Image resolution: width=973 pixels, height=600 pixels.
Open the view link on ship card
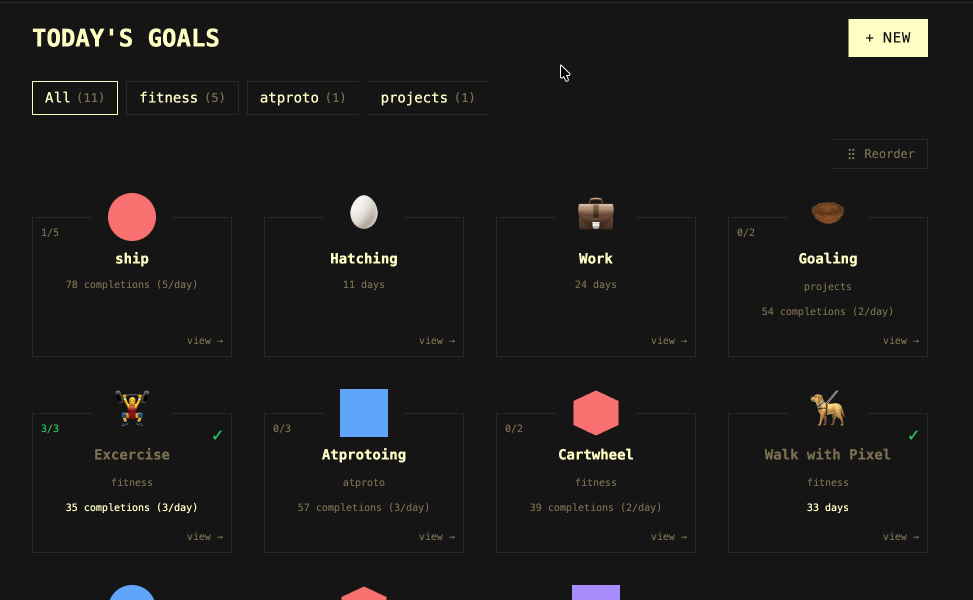204,341
